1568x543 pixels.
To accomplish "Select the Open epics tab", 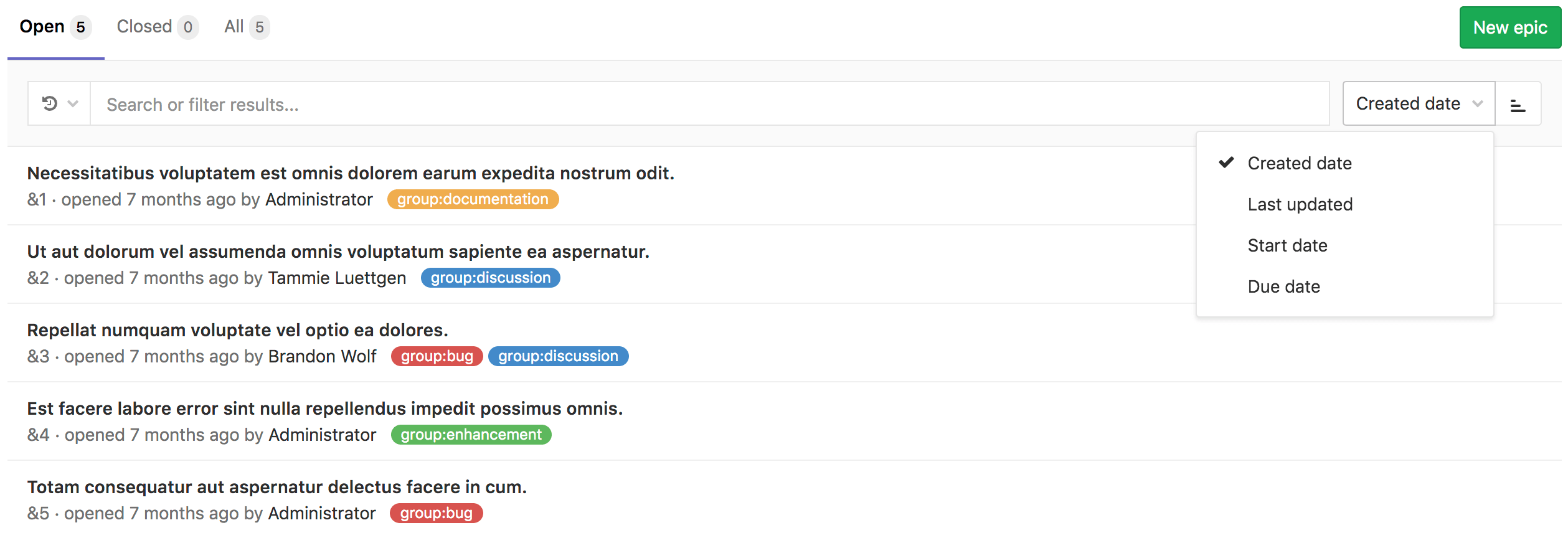I will (x=55, y=27).
